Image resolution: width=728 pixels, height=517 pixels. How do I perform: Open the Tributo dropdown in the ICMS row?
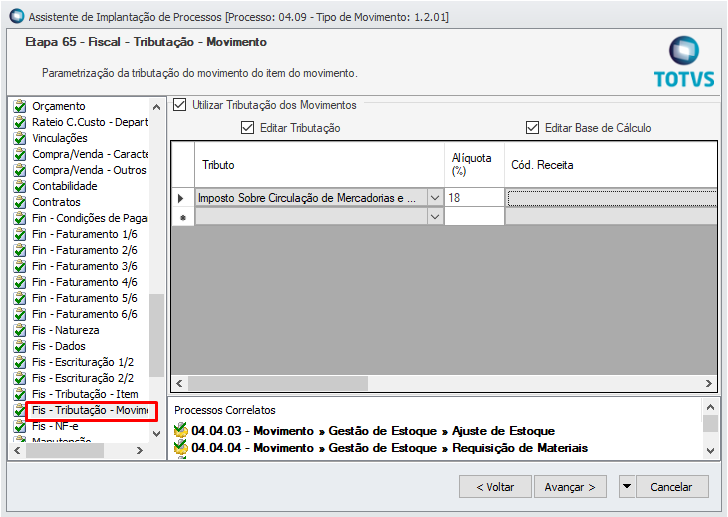coord(435,198)
